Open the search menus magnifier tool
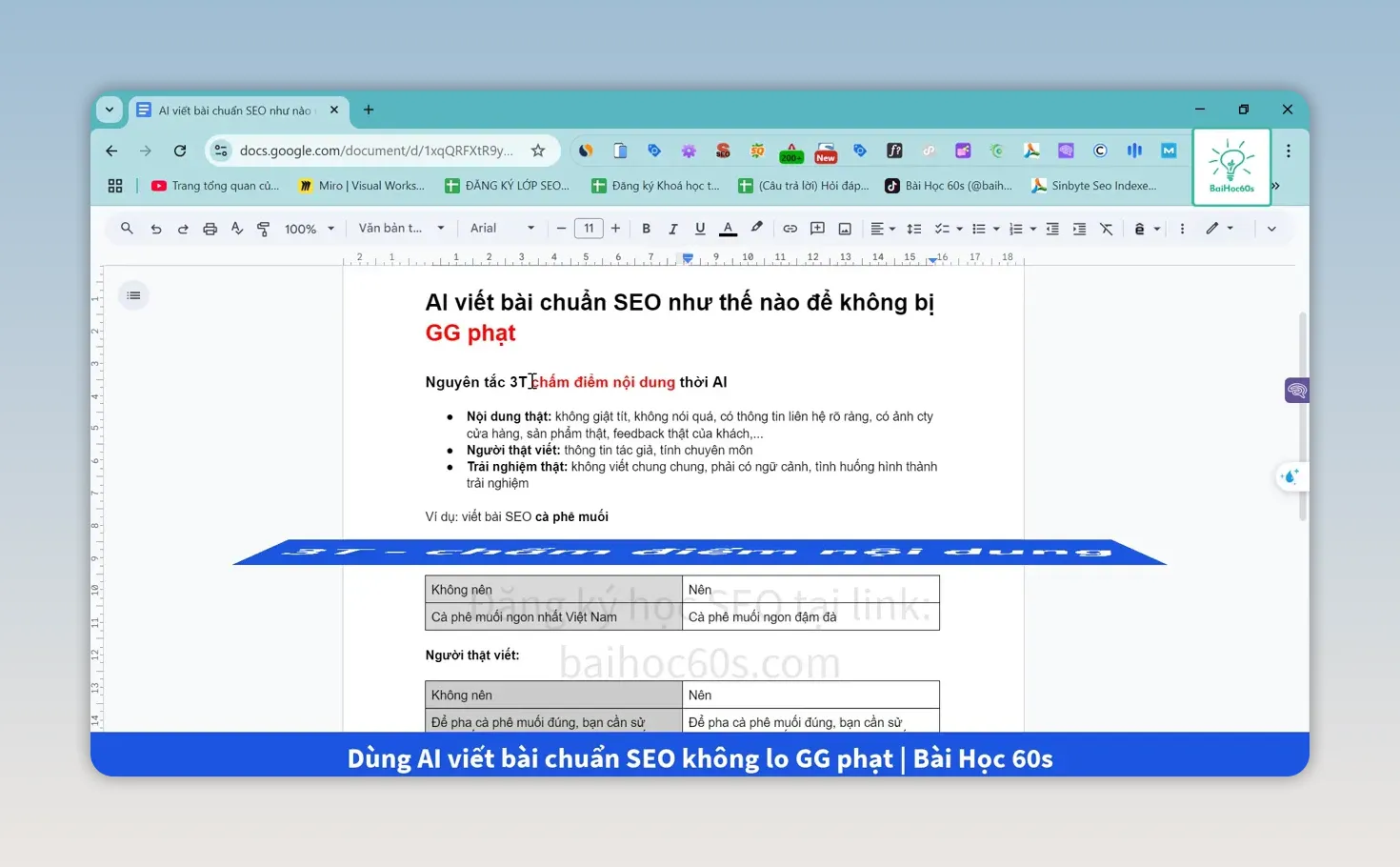 point(126,229)
